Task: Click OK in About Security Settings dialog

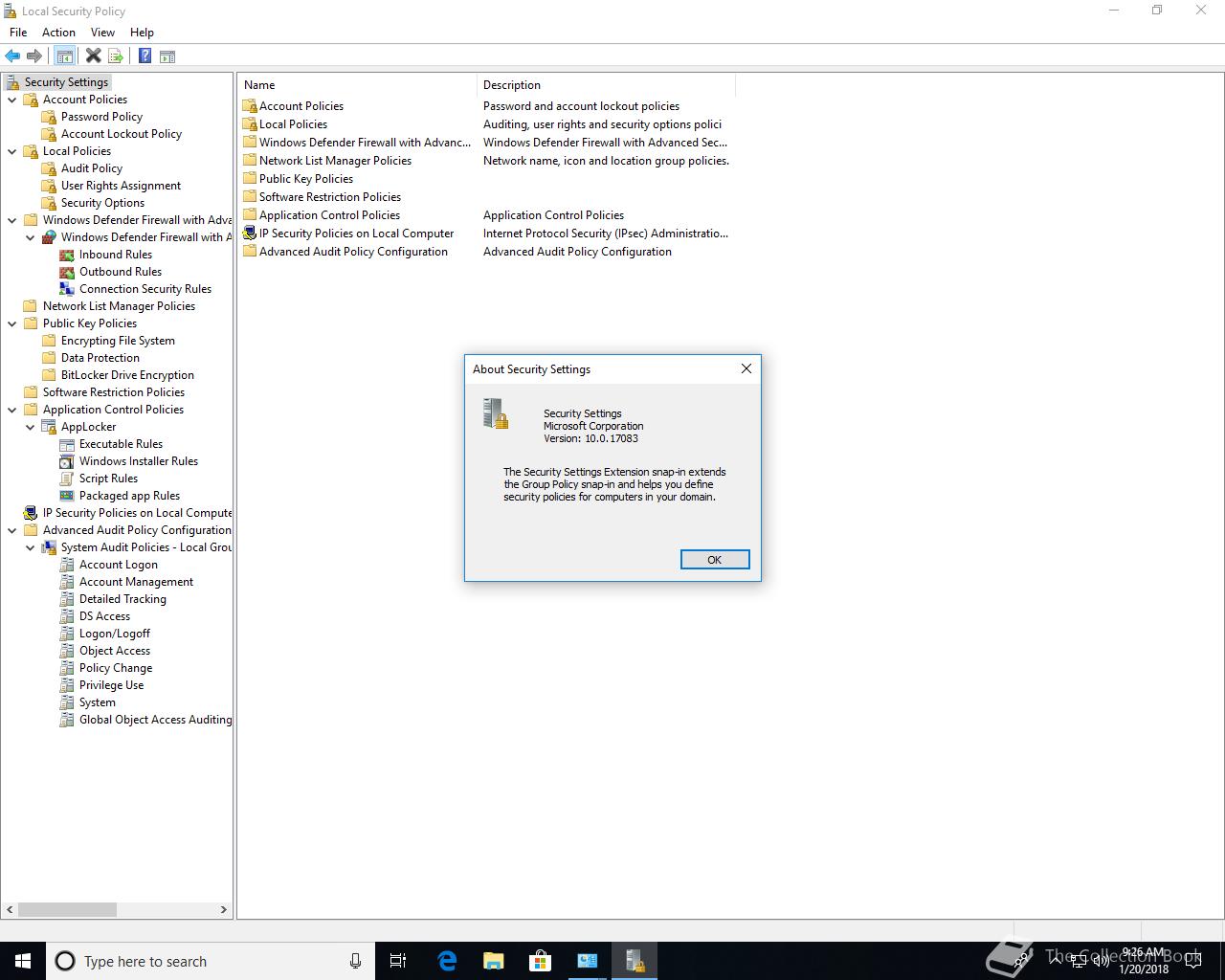Action: pos(715,560)
